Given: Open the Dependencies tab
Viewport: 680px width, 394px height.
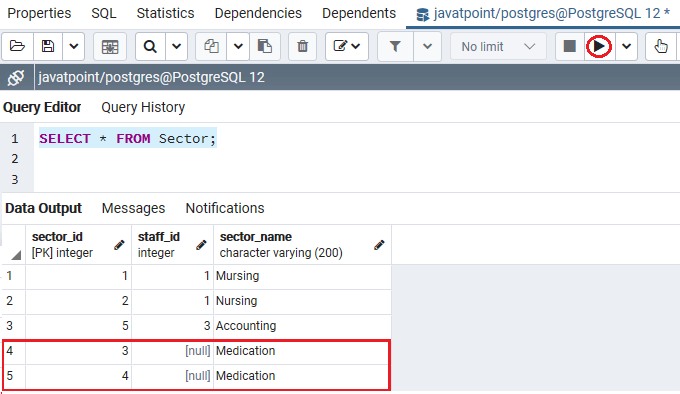Looking at the screenshot, I should click(x=258, y=13).
